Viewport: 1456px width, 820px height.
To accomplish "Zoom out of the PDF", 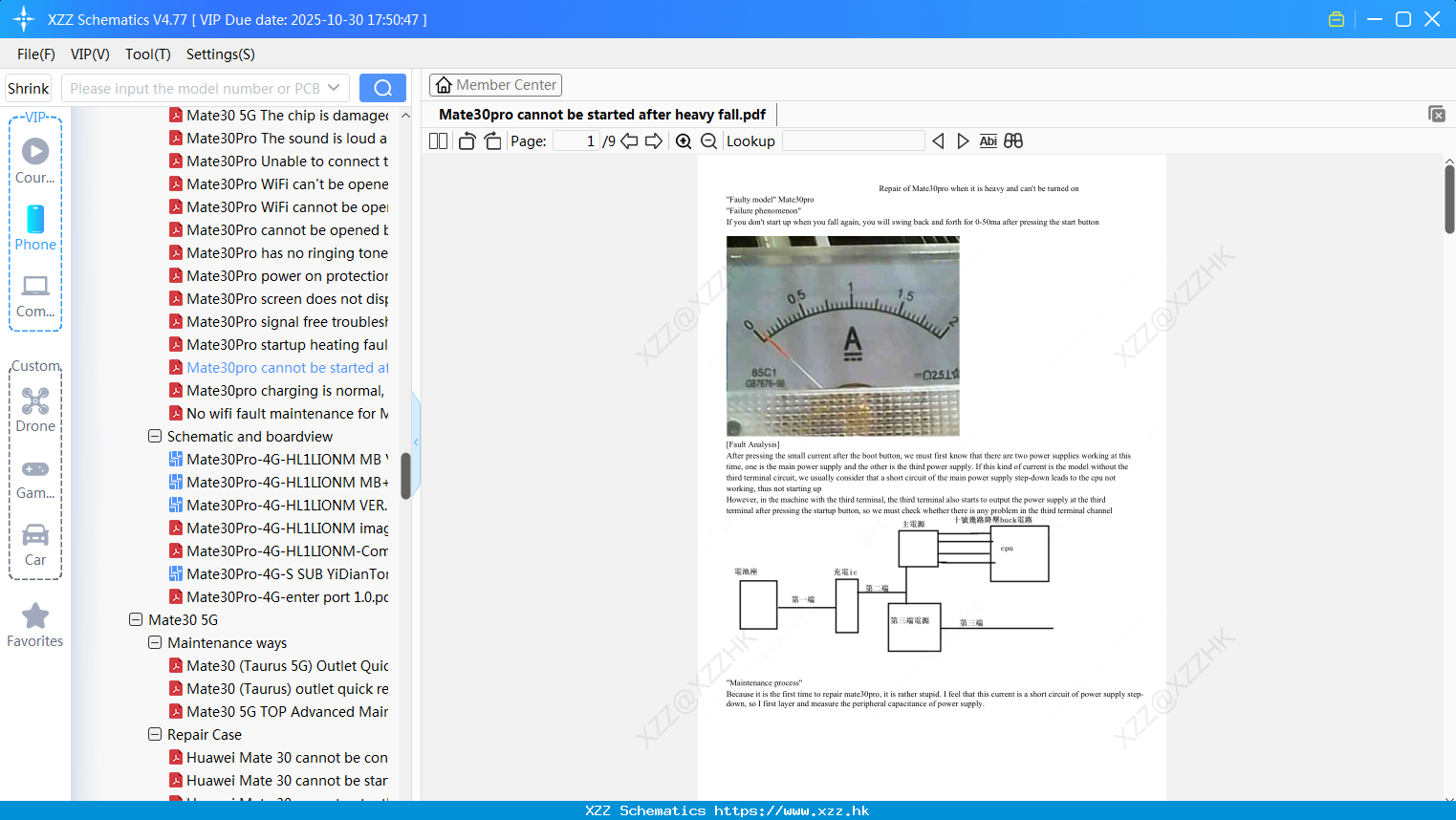I will pyautogui.click(x=709, y=141).
